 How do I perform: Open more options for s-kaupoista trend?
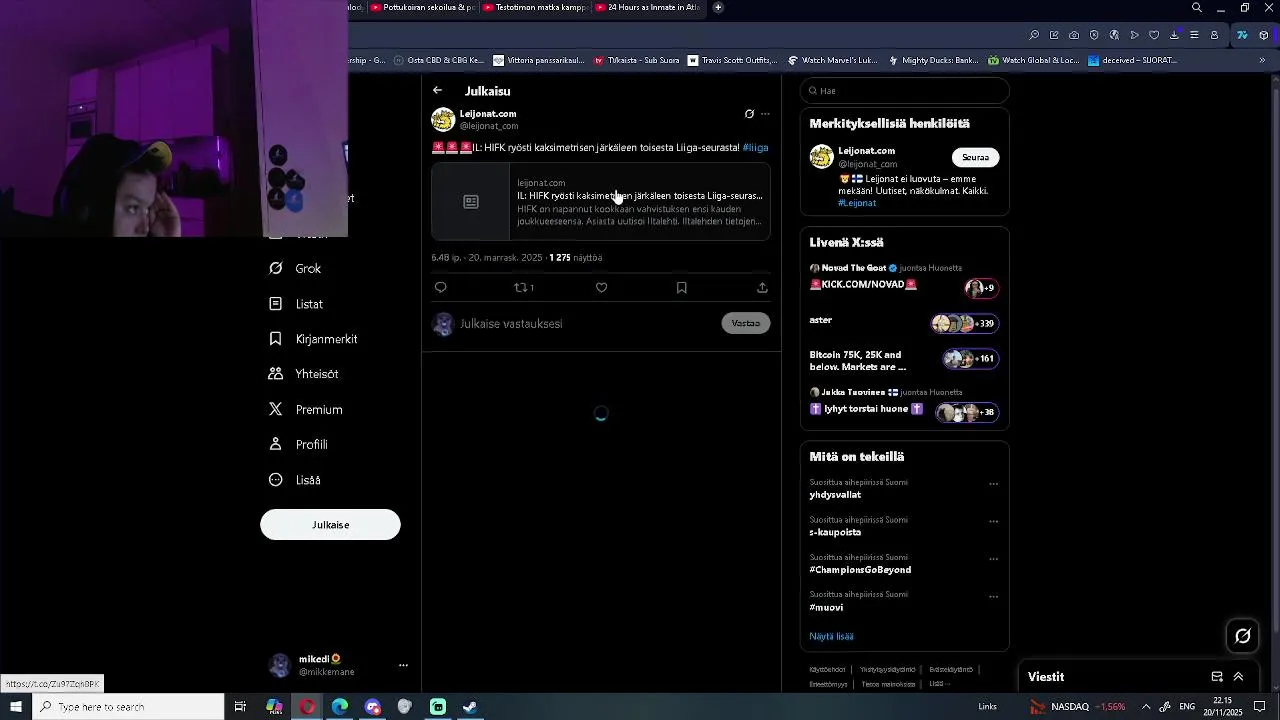click(x=993, y=521)
